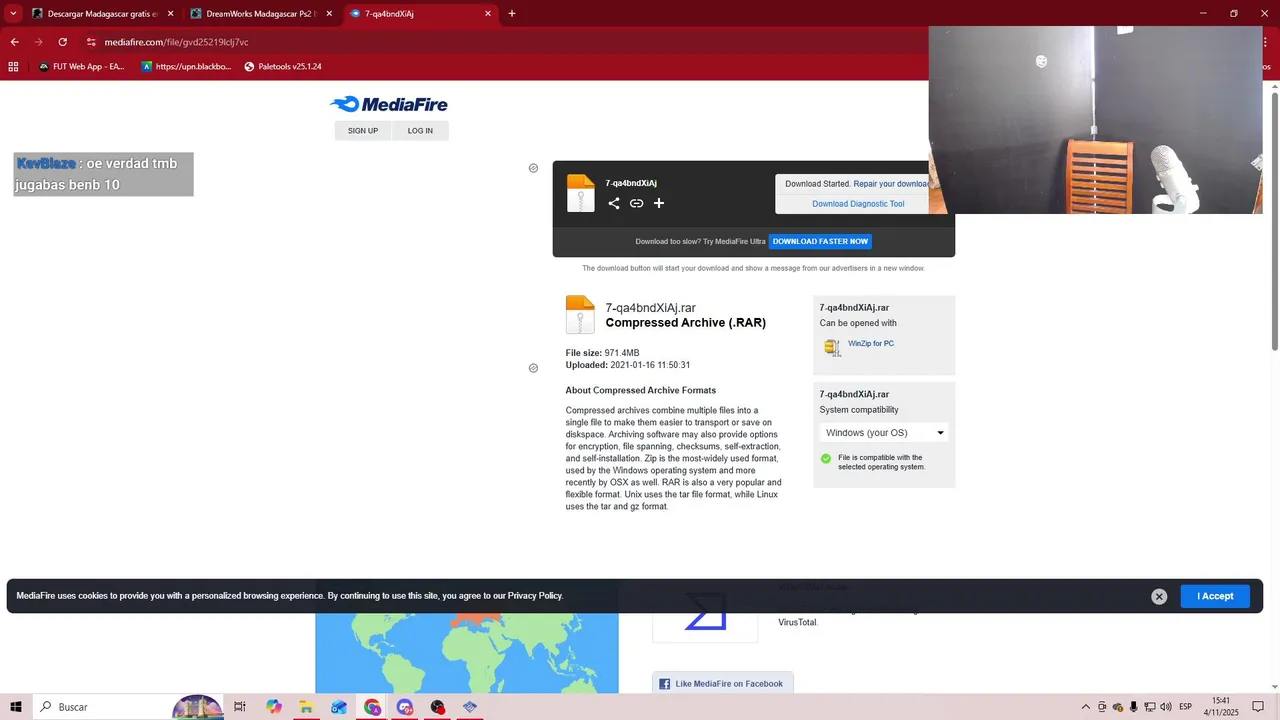Click the 'Compressed Archive (.RAR)' heading
This screenshot has width=1280, height=720.
coord(686,323)
